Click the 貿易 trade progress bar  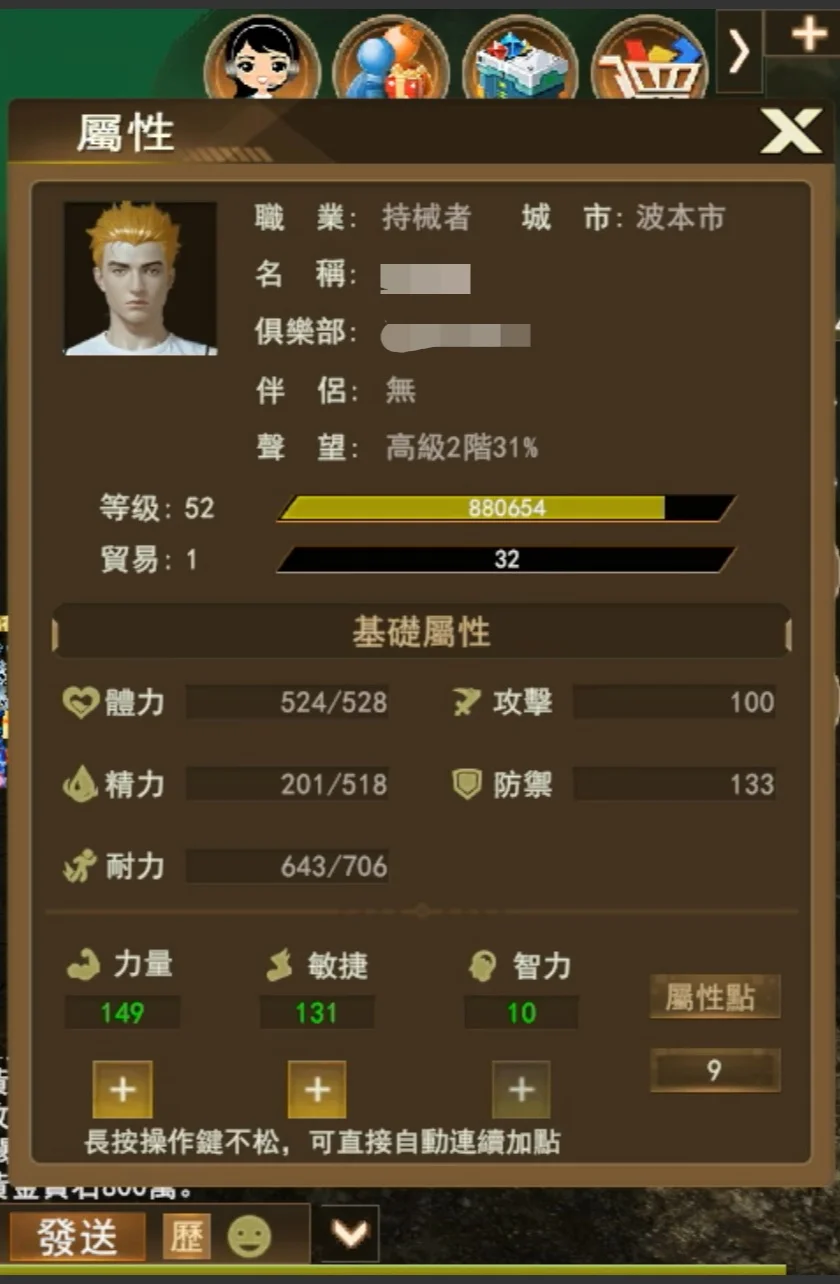(x=506, y=559)
